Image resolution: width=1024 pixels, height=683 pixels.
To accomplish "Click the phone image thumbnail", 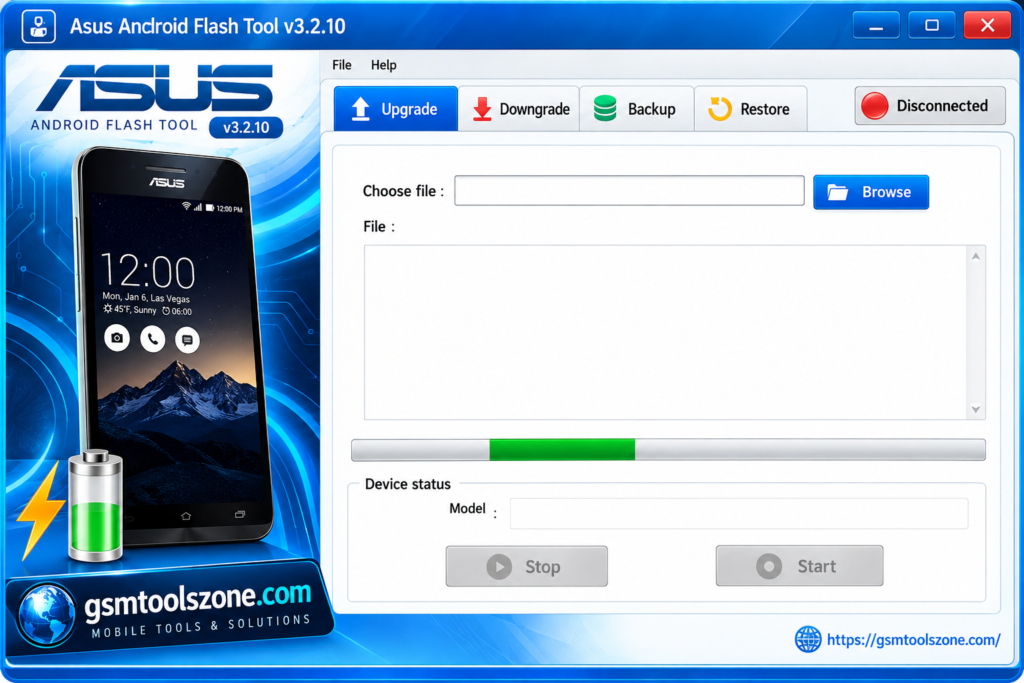I will click(x=174, y=346).
